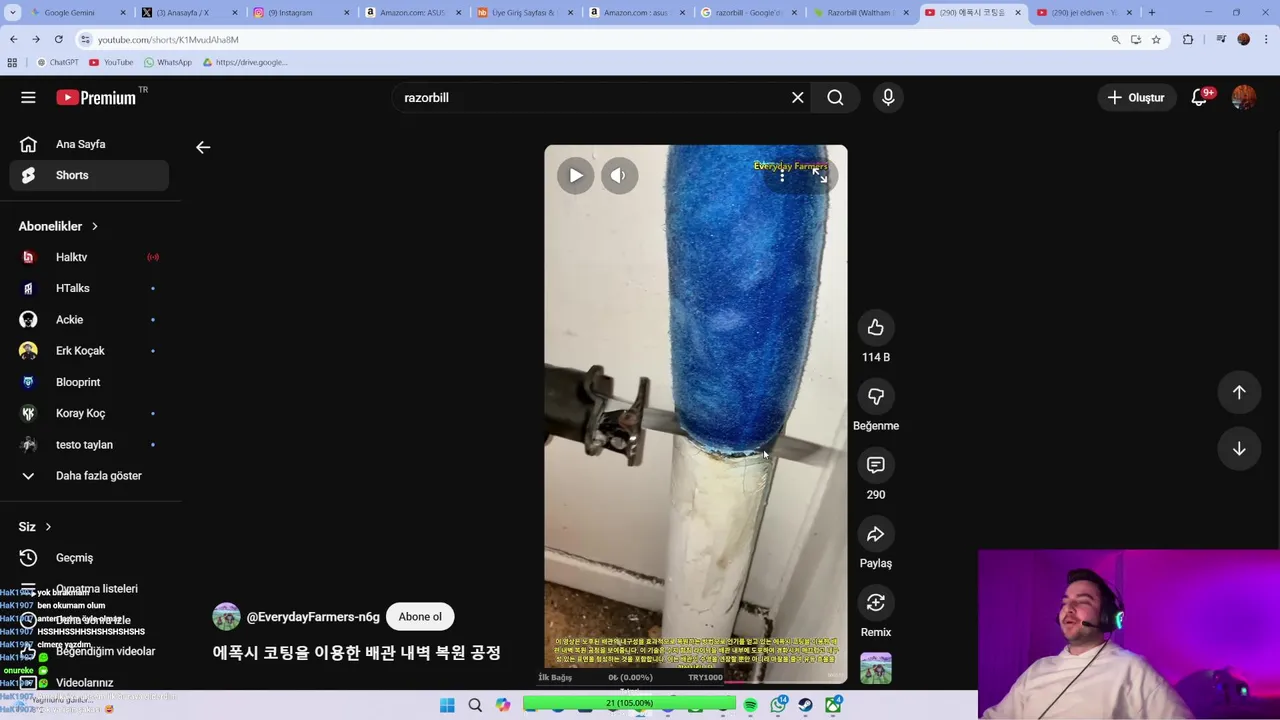This screenshot has height=720, width=1280.
Task: Switch to the jel eldiven YouTube tab
Action: click(x=1085, y=12)
